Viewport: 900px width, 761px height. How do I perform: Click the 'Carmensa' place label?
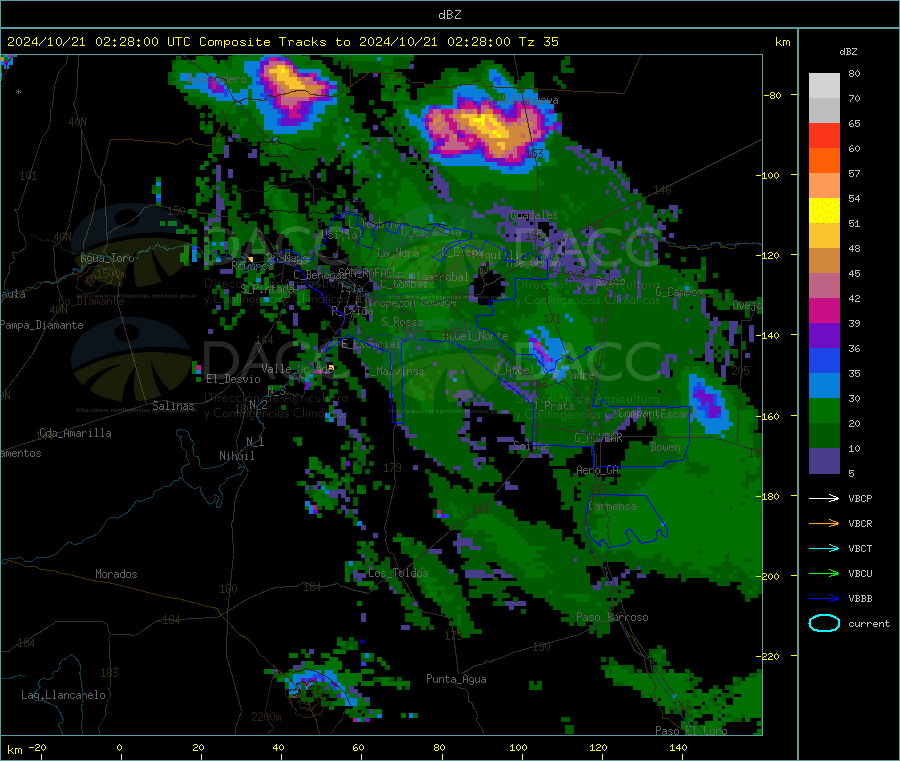pyautogui.click(x=612, y=506)
